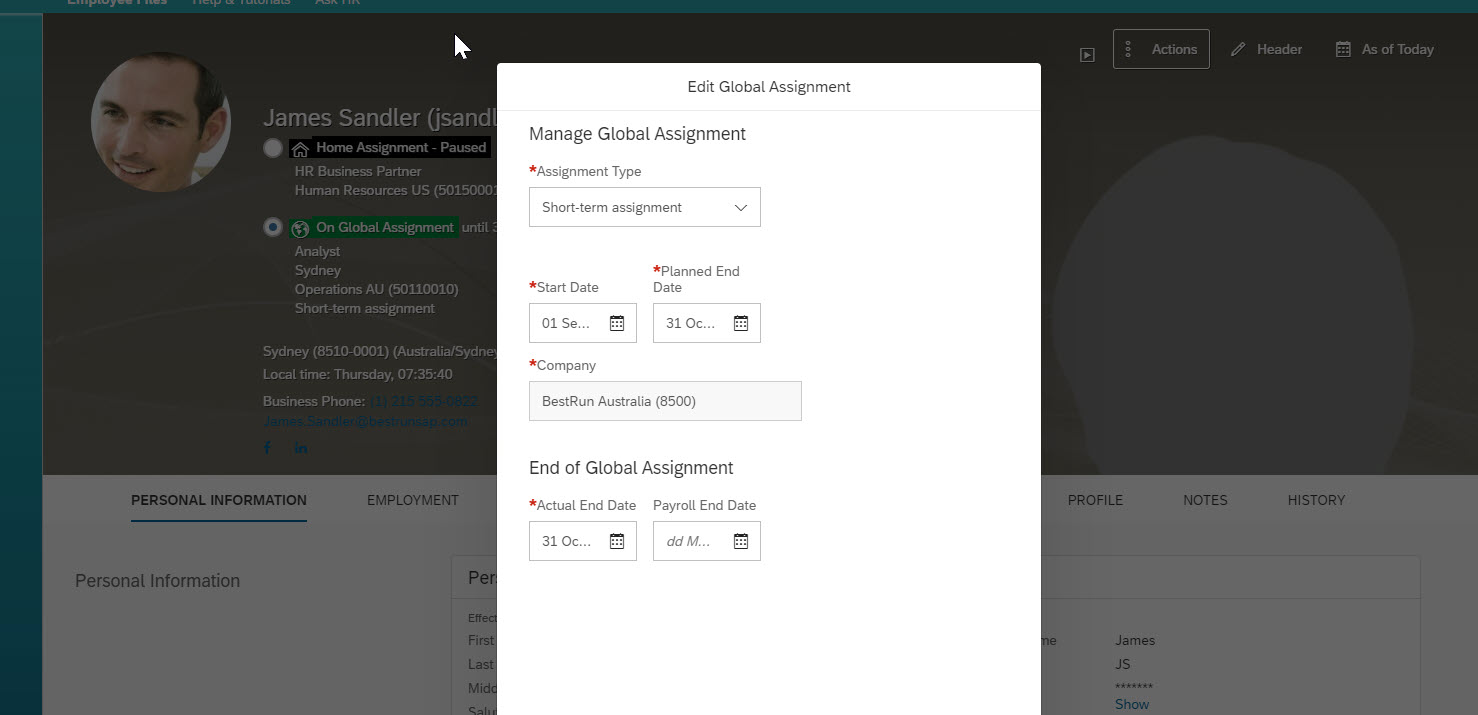This screenshot has height=715, width=1478.
Task: Click the business phone number link
Action: (x=424, y=401)
